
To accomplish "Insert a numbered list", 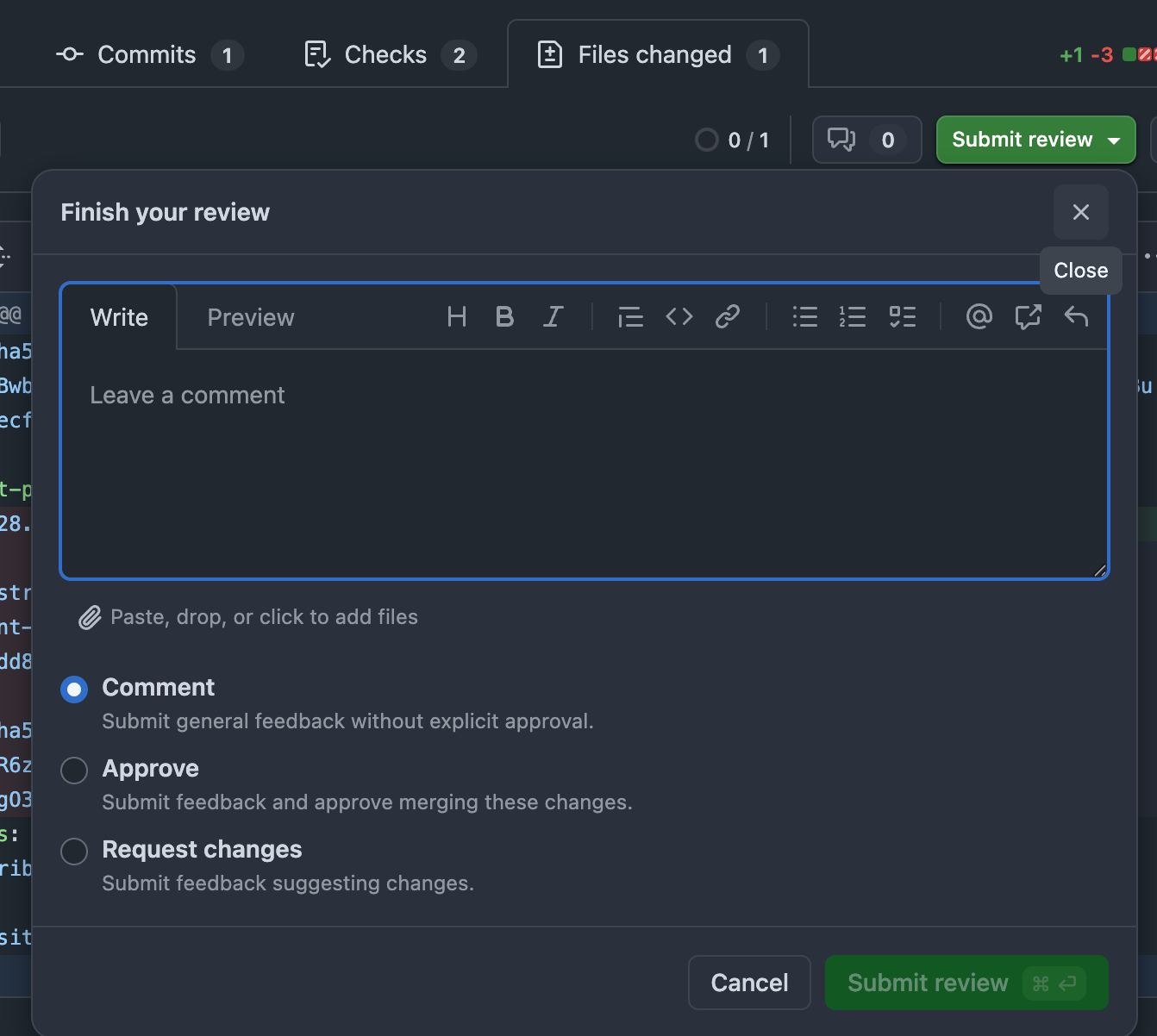I will click(853, 317).
